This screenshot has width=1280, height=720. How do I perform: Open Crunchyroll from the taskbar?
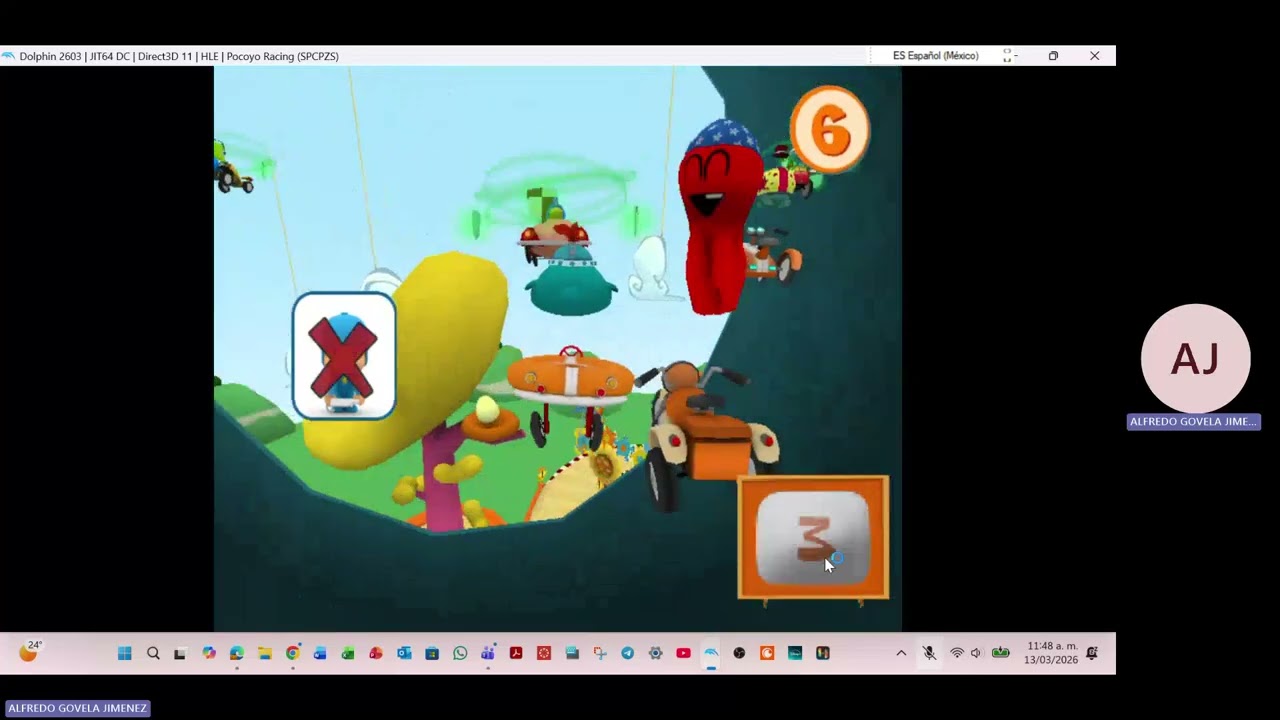point(767,653)
